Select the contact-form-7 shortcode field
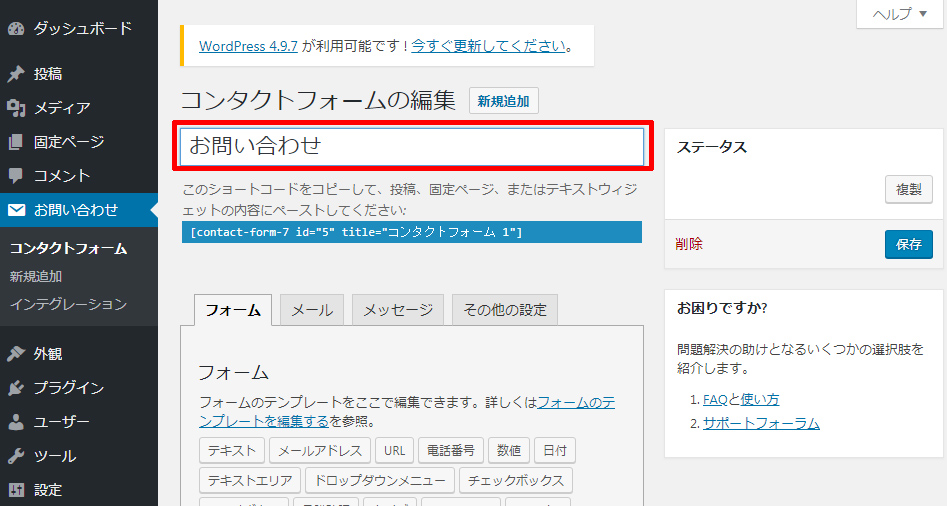The width and height of the screenshot is (947, 506). point(412,232)
